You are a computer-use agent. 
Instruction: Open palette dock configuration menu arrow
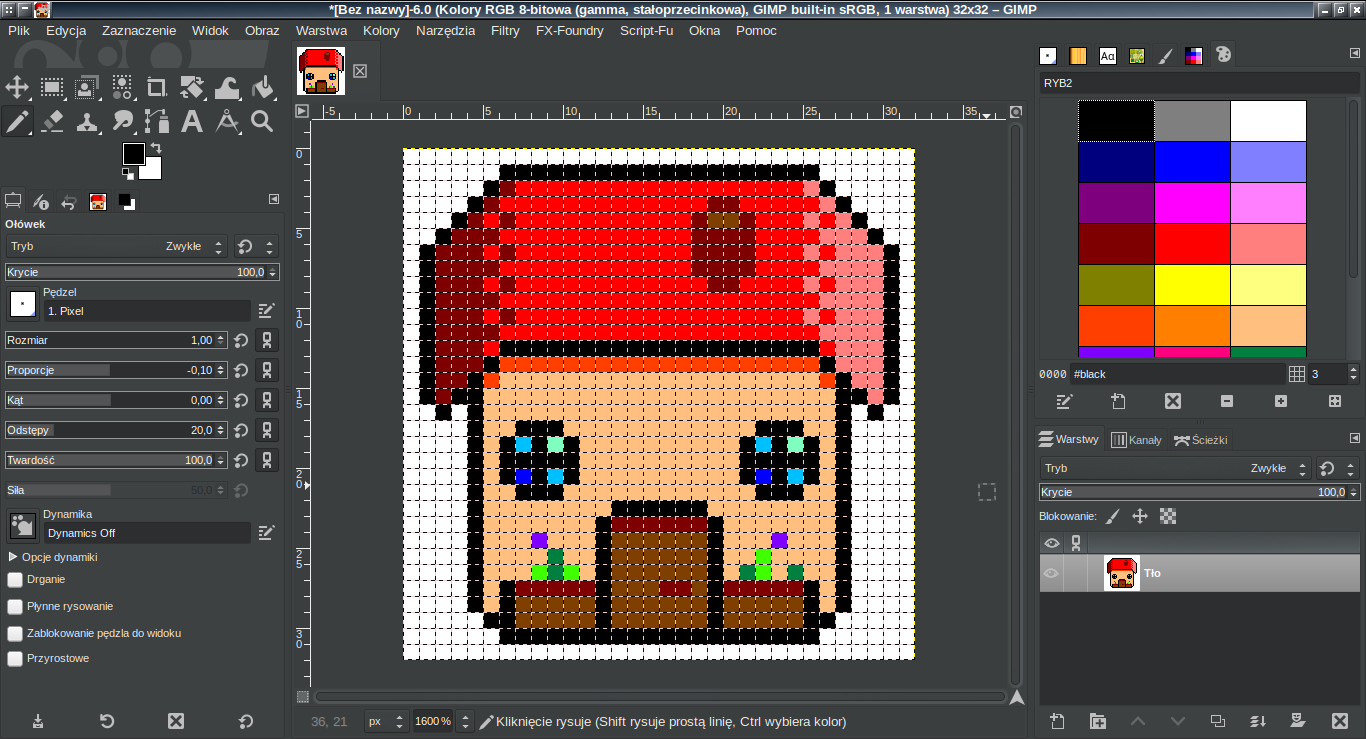coord(1355,54)
